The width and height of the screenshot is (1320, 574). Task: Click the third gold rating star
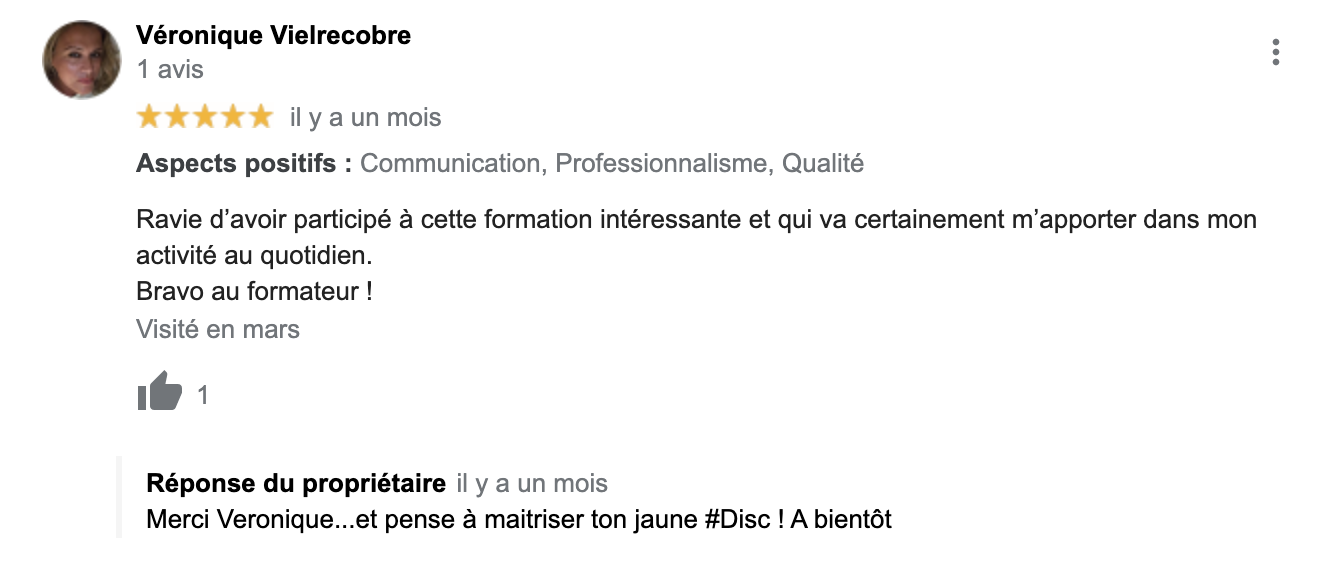pyautogui.click(x=205, y=117)
